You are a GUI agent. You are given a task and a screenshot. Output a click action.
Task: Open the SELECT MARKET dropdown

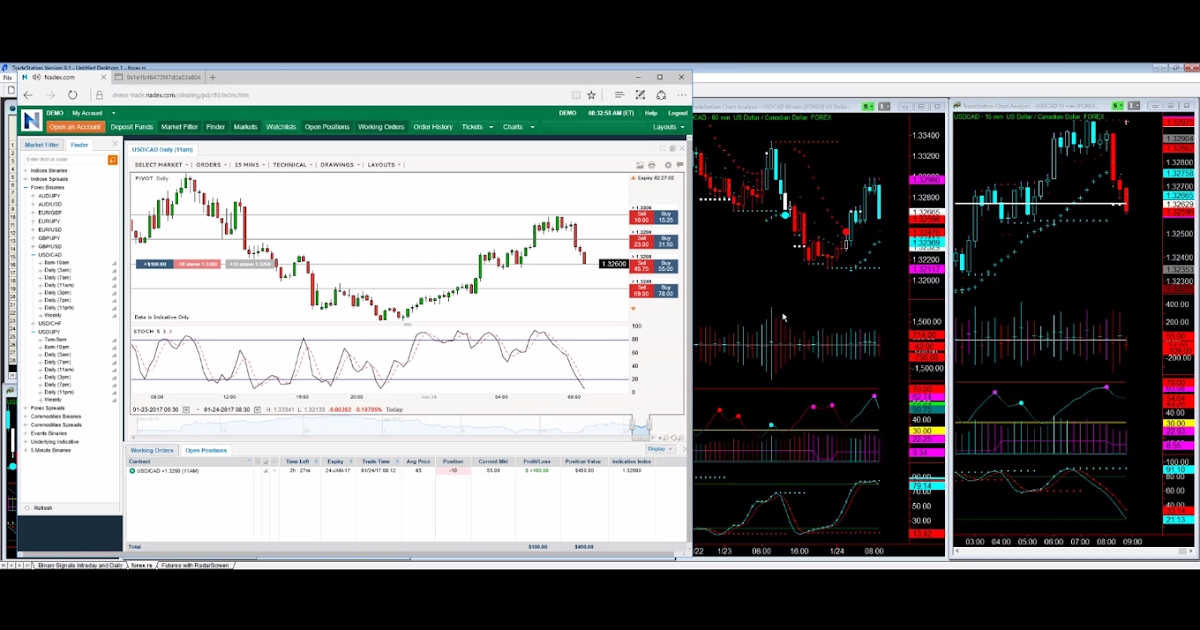162,165
